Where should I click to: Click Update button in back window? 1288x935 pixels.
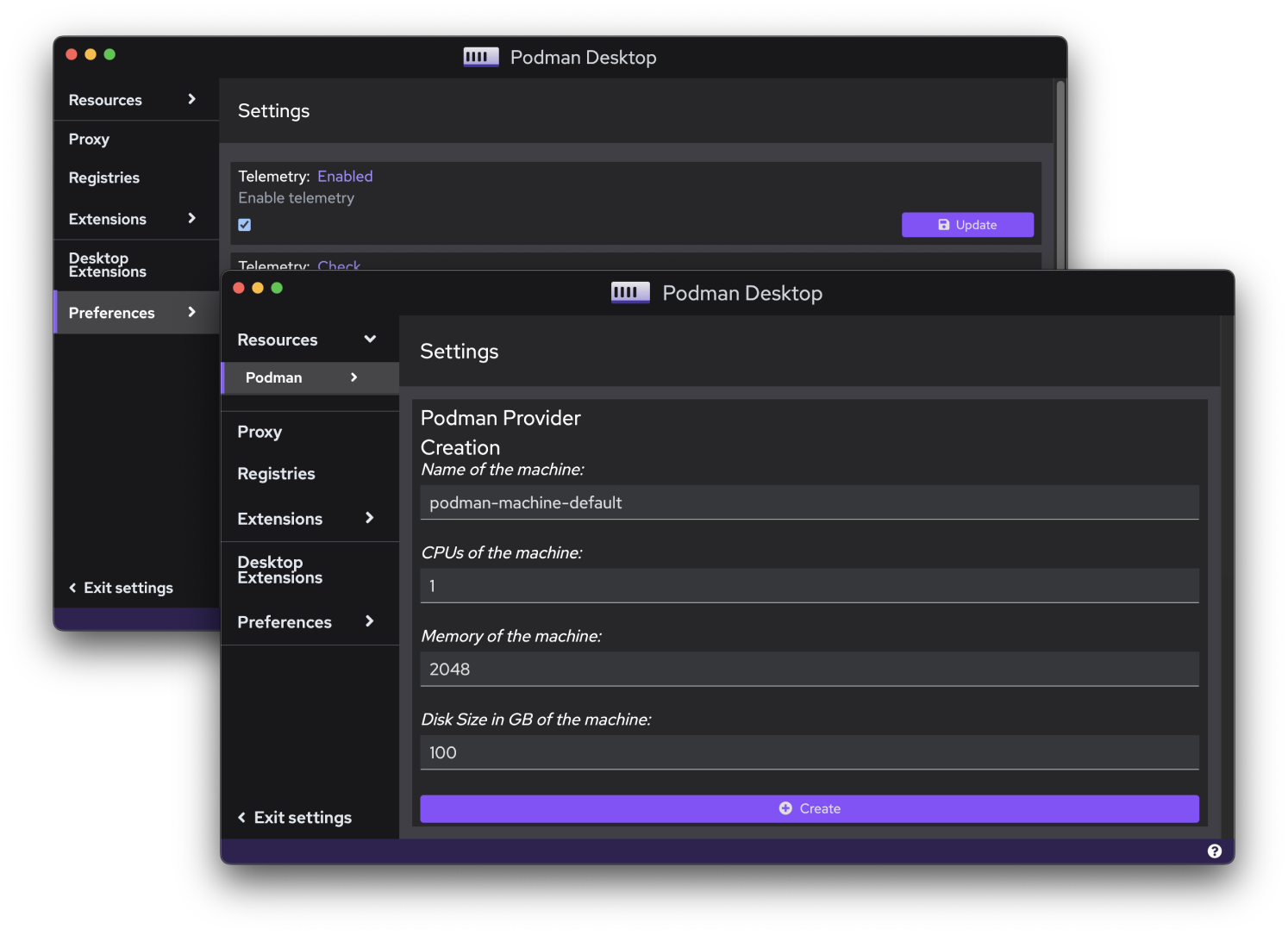click(967, 225)
